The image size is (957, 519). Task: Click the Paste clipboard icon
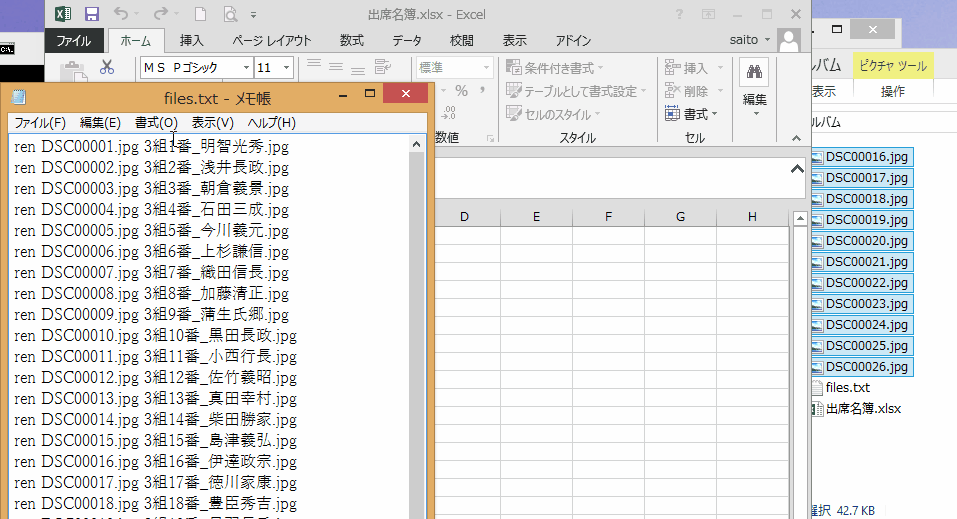74,71
